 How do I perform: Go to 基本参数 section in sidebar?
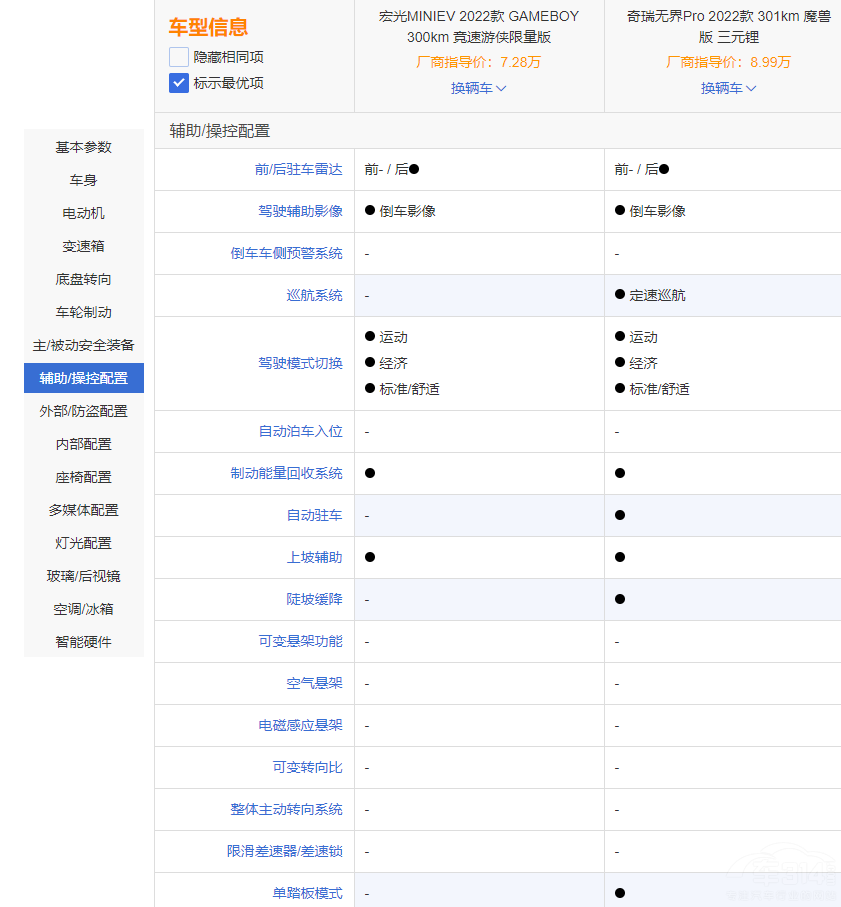tap(84, 147)
